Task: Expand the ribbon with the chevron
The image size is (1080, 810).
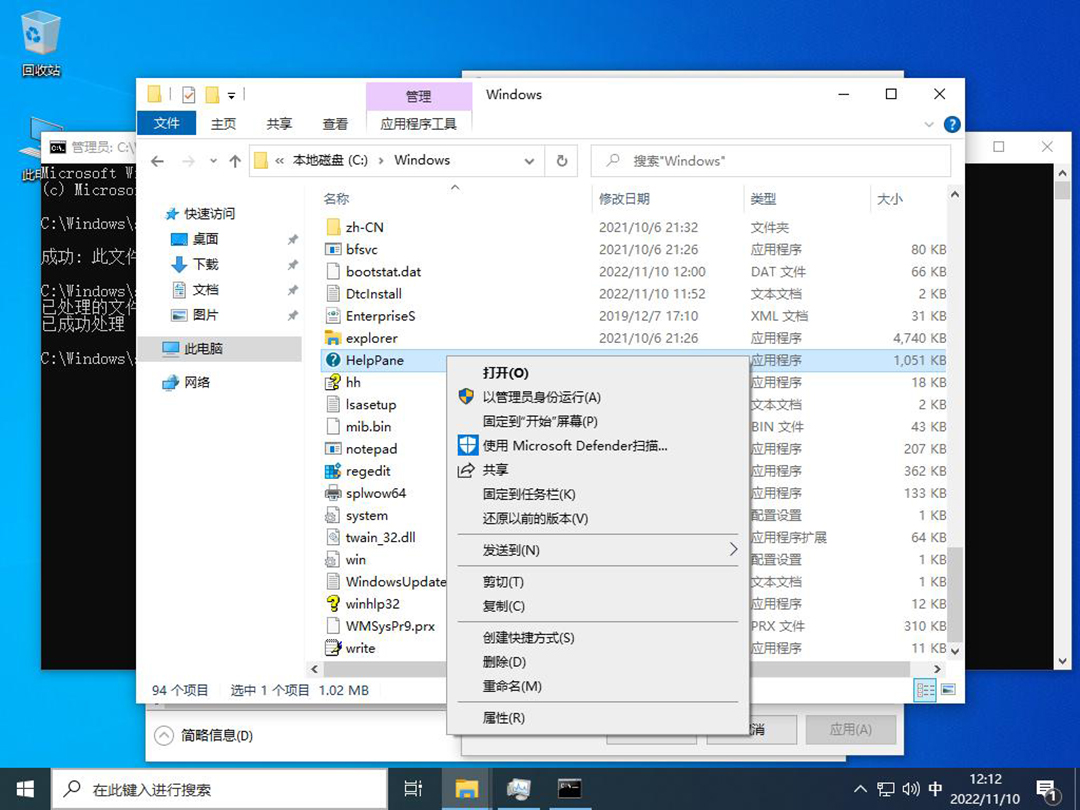Action: [x=928, y=125]
